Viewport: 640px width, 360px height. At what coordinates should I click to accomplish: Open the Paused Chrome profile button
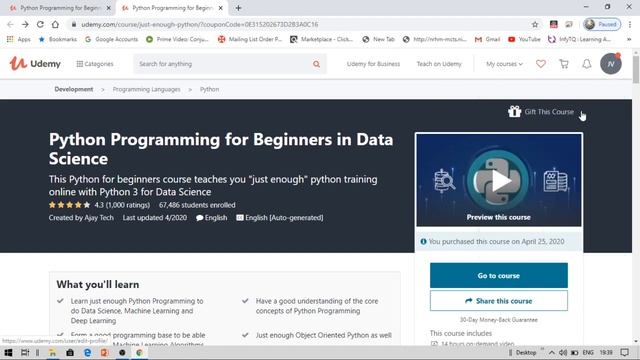click(x=602, y=24)
